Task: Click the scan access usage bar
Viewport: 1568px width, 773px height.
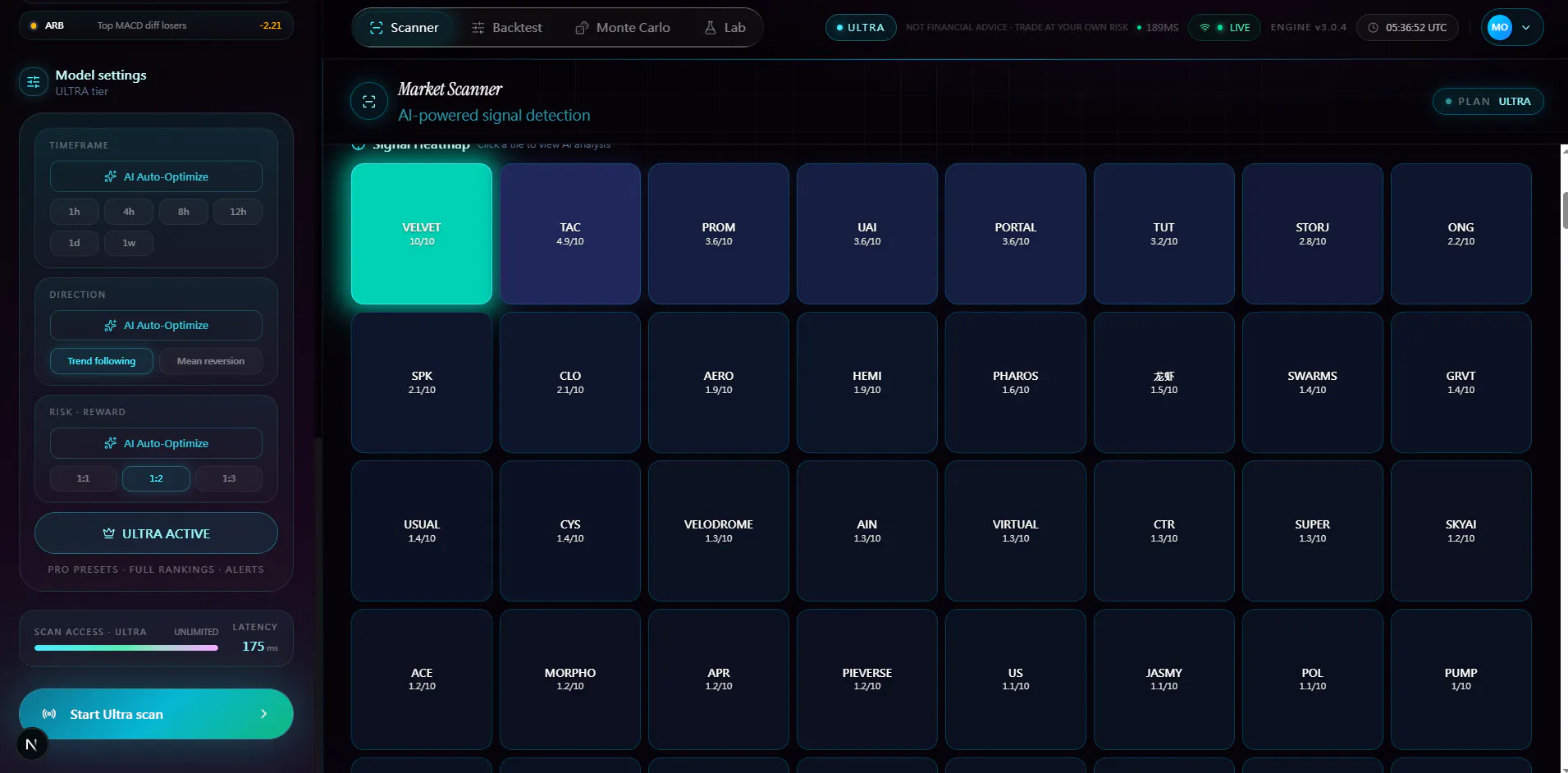Action: click(126, 648)
